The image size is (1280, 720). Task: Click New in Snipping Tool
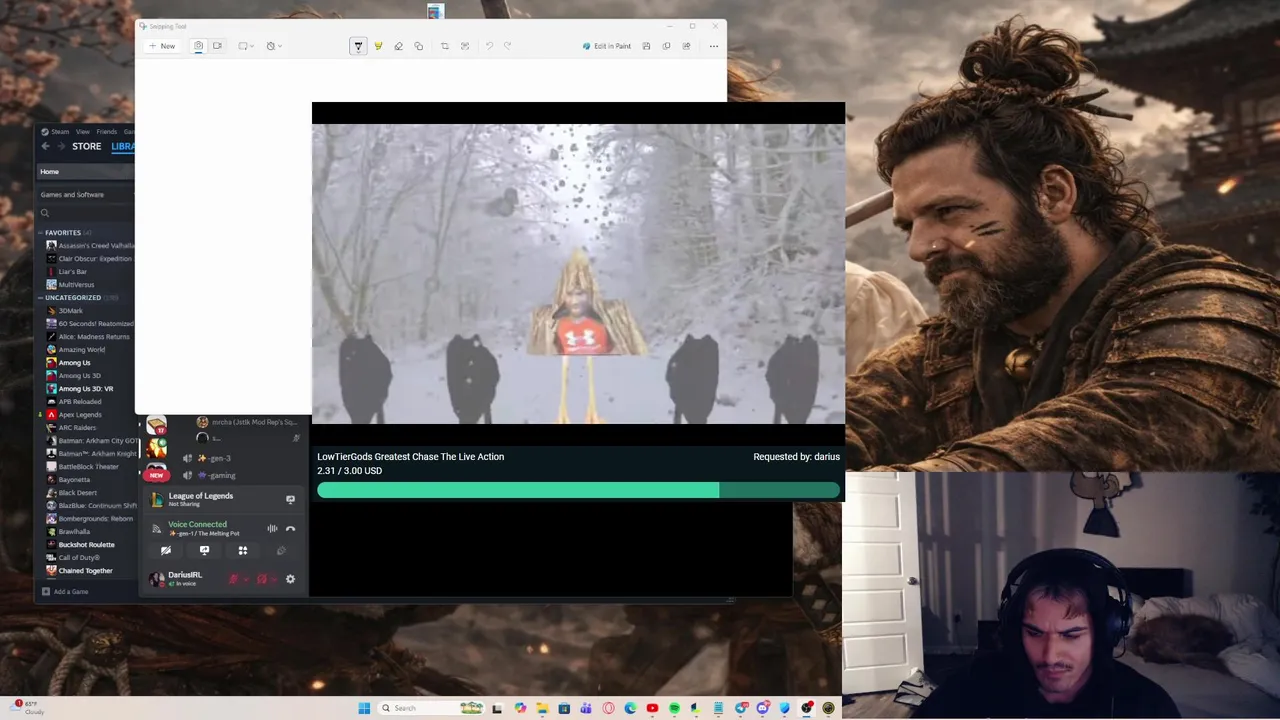(162, 46)
